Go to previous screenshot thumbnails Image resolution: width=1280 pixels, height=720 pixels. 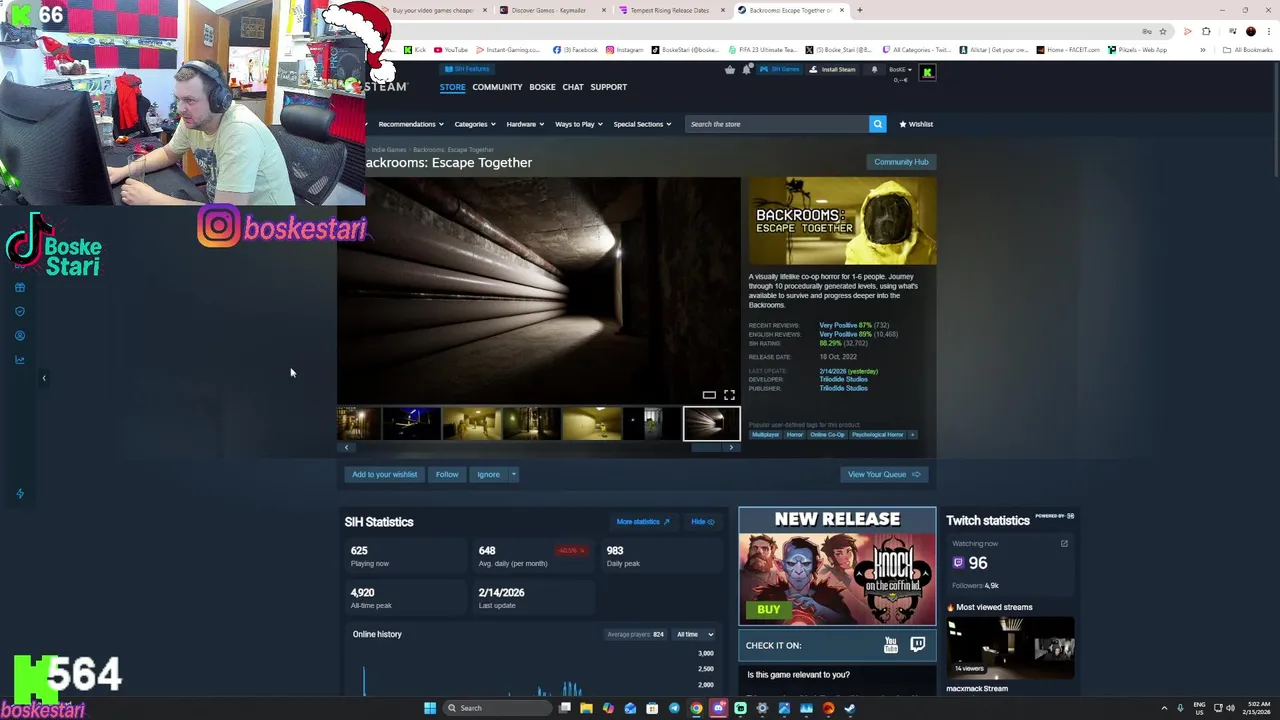(346, 448)
